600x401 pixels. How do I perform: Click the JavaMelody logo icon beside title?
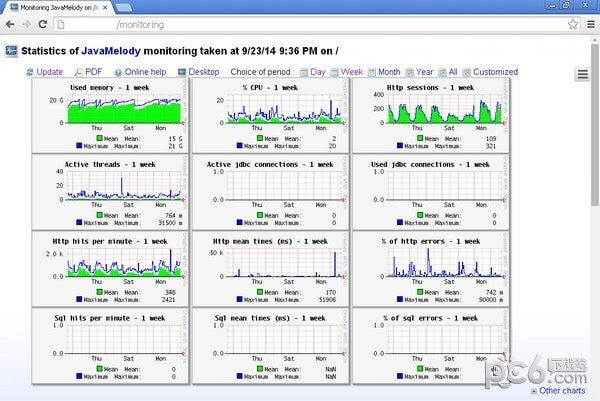tap(11, 51)
